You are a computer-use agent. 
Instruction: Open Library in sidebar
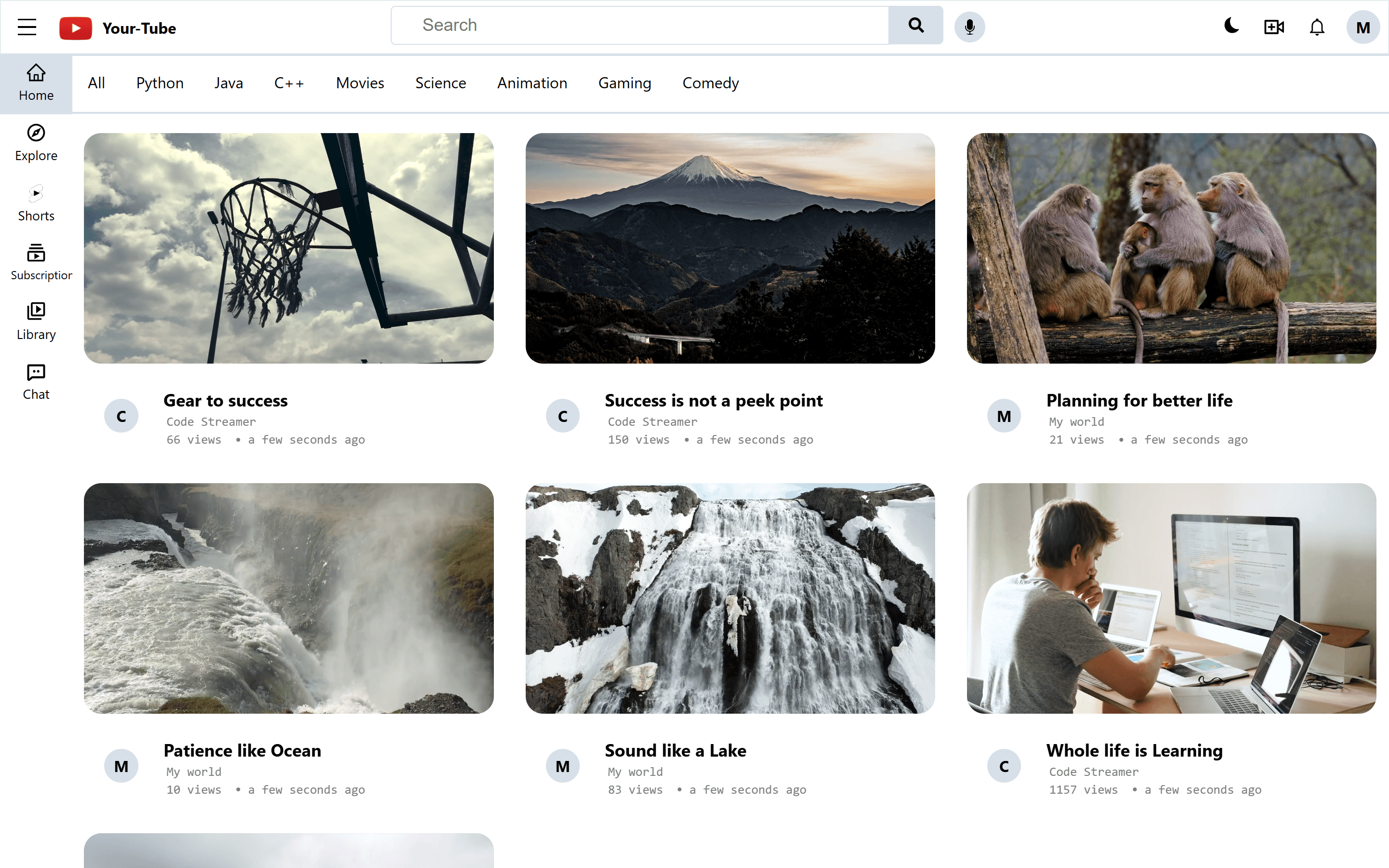36,322
